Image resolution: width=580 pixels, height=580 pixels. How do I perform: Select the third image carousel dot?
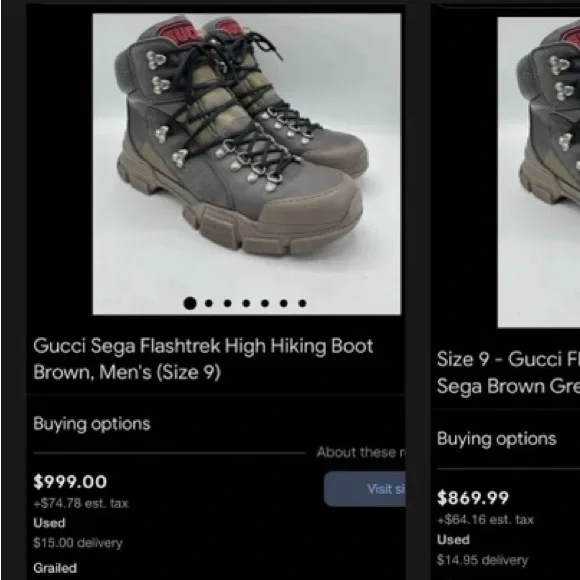point(227,303)
